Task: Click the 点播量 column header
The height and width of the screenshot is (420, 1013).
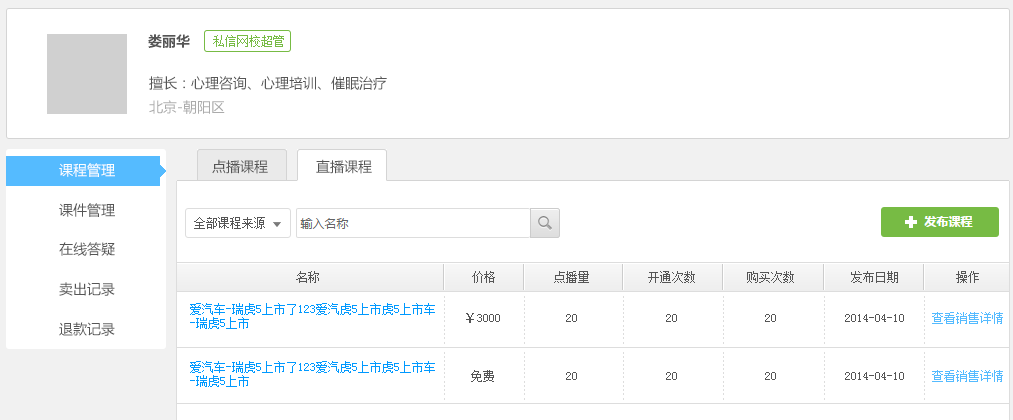Action: (x=571, y=277)
